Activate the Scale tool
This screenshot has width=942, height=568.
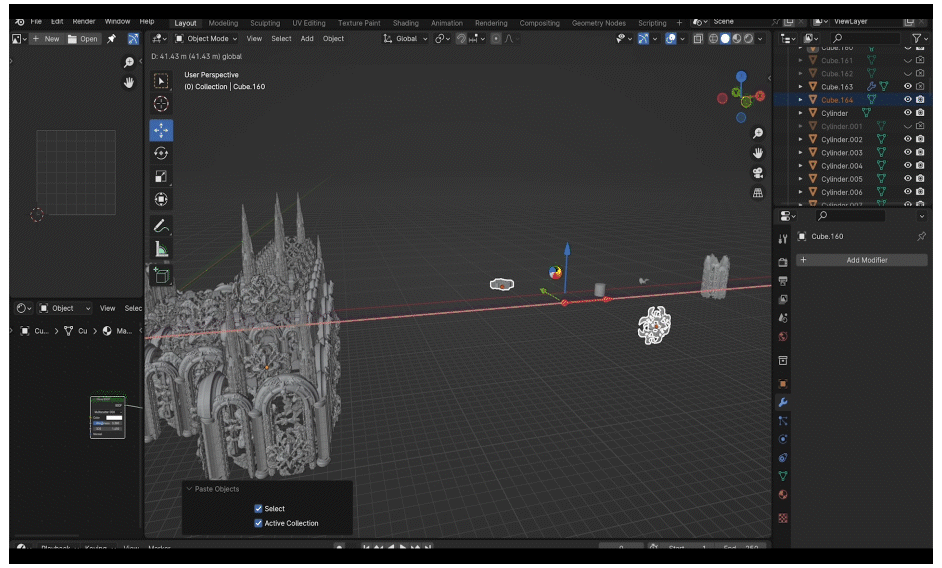pos(161,176)
